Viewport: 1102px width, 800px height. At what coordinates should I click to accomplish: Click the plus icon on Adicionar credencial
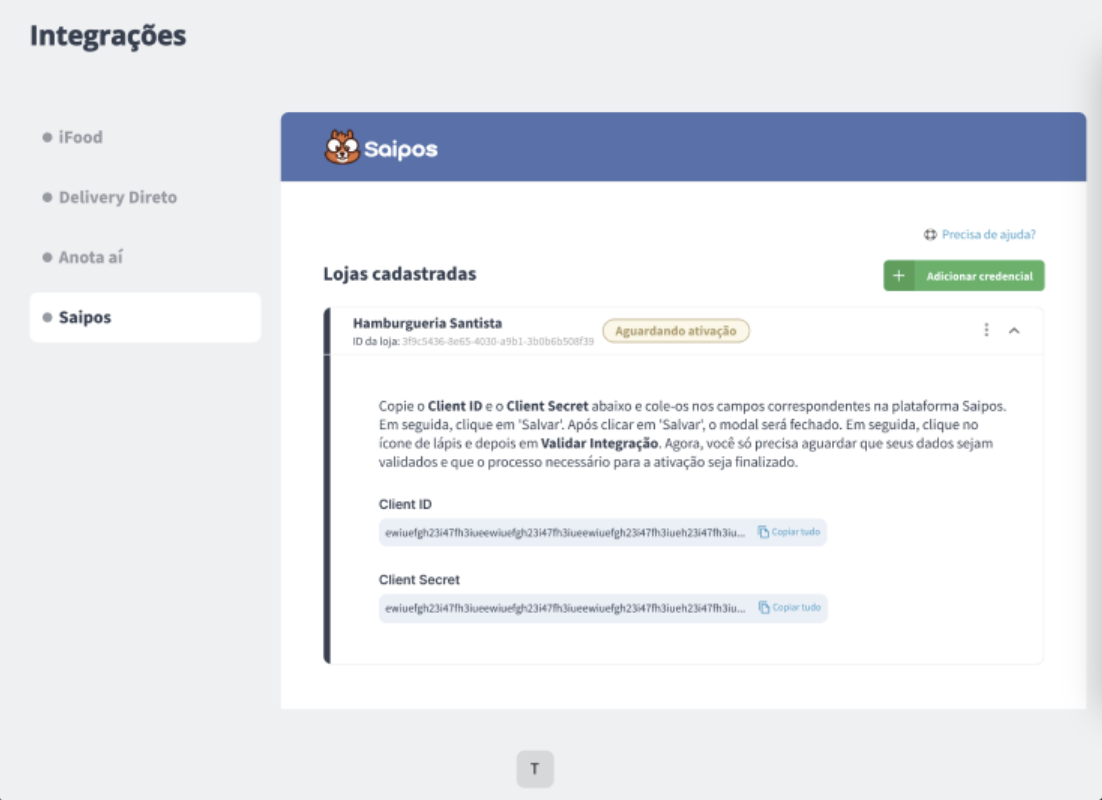point(899,276)
